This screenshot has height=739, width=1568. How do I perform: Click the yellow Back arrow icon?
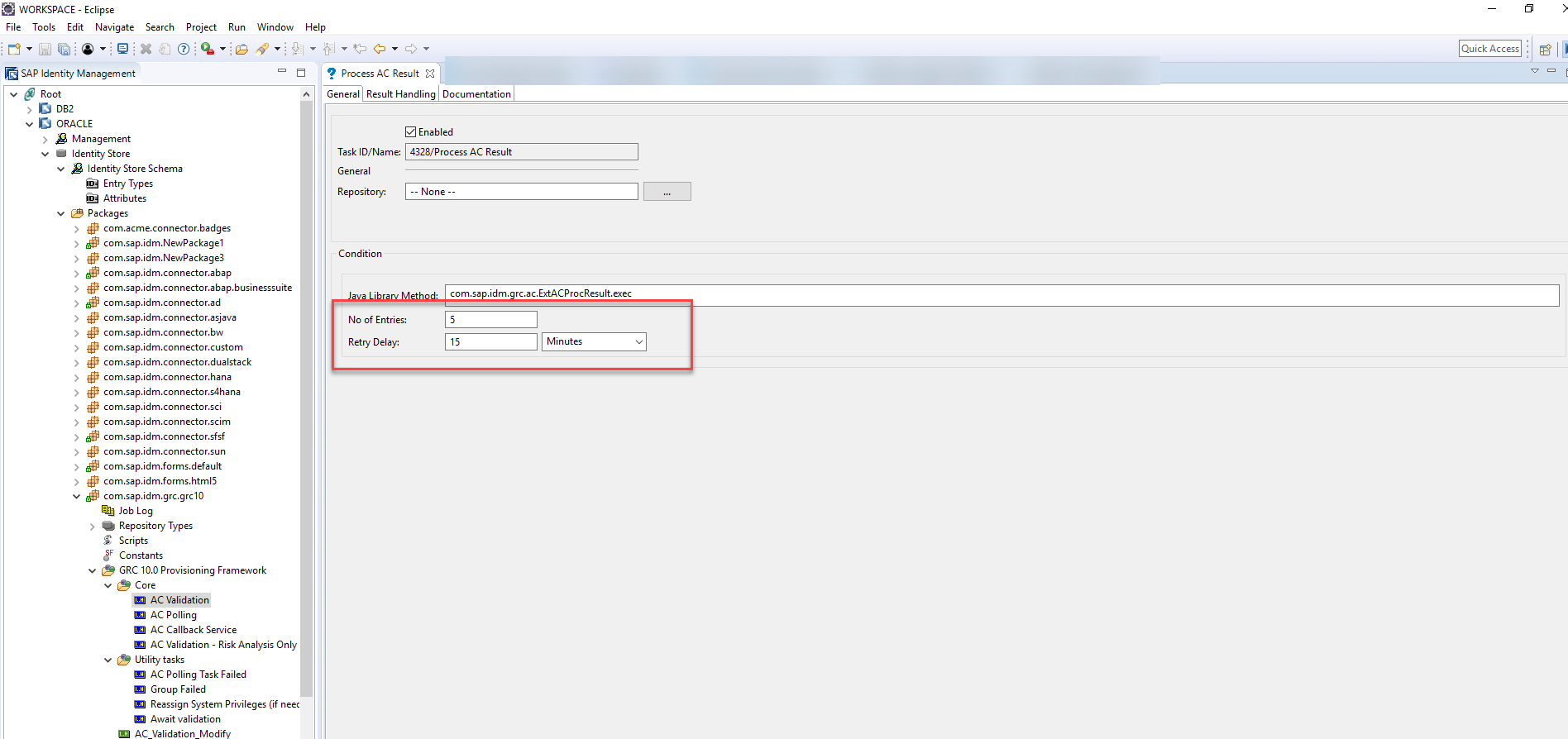click(380, 49)
